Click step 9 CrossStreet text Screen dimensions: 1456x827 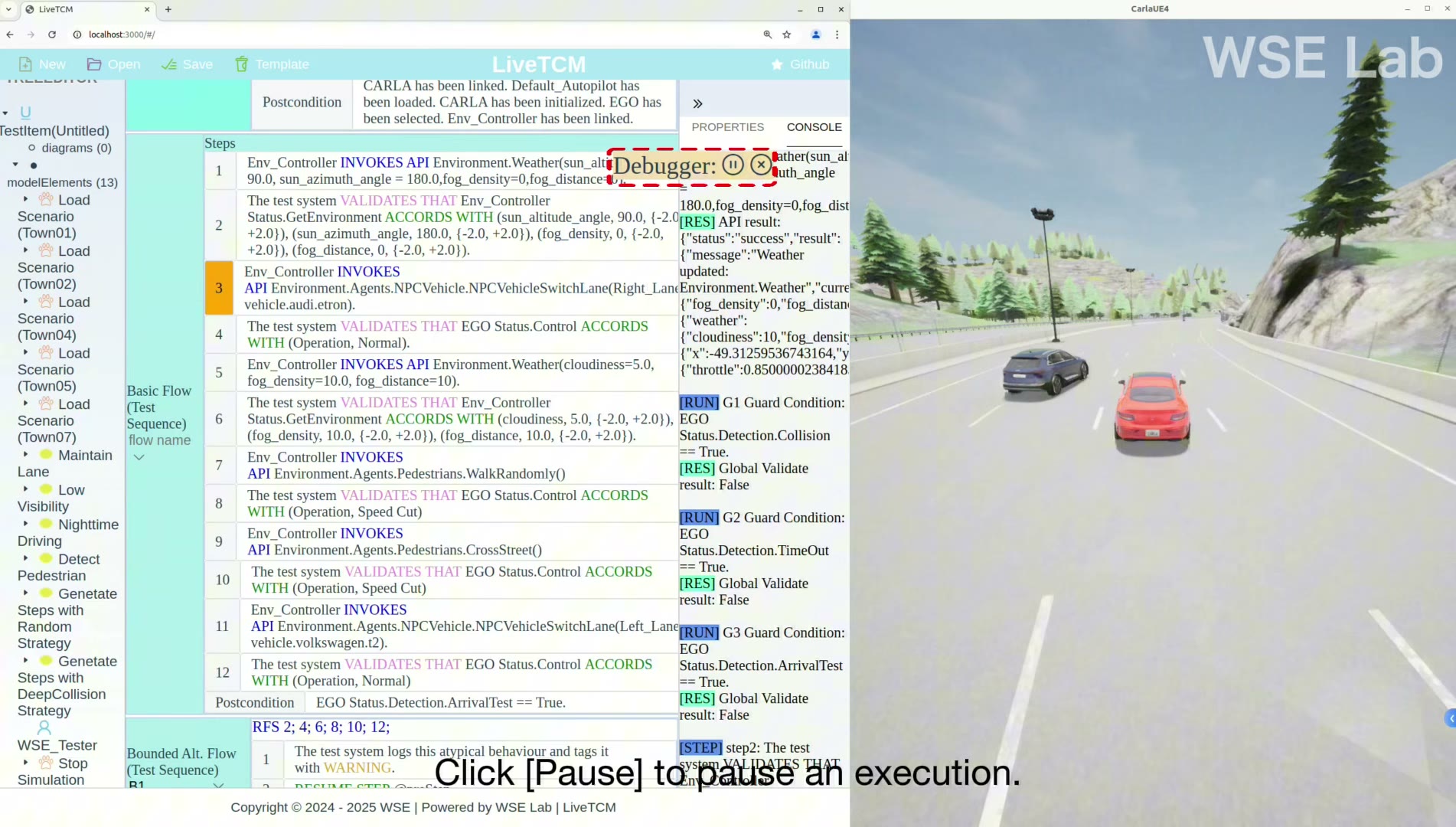(394, 542)
